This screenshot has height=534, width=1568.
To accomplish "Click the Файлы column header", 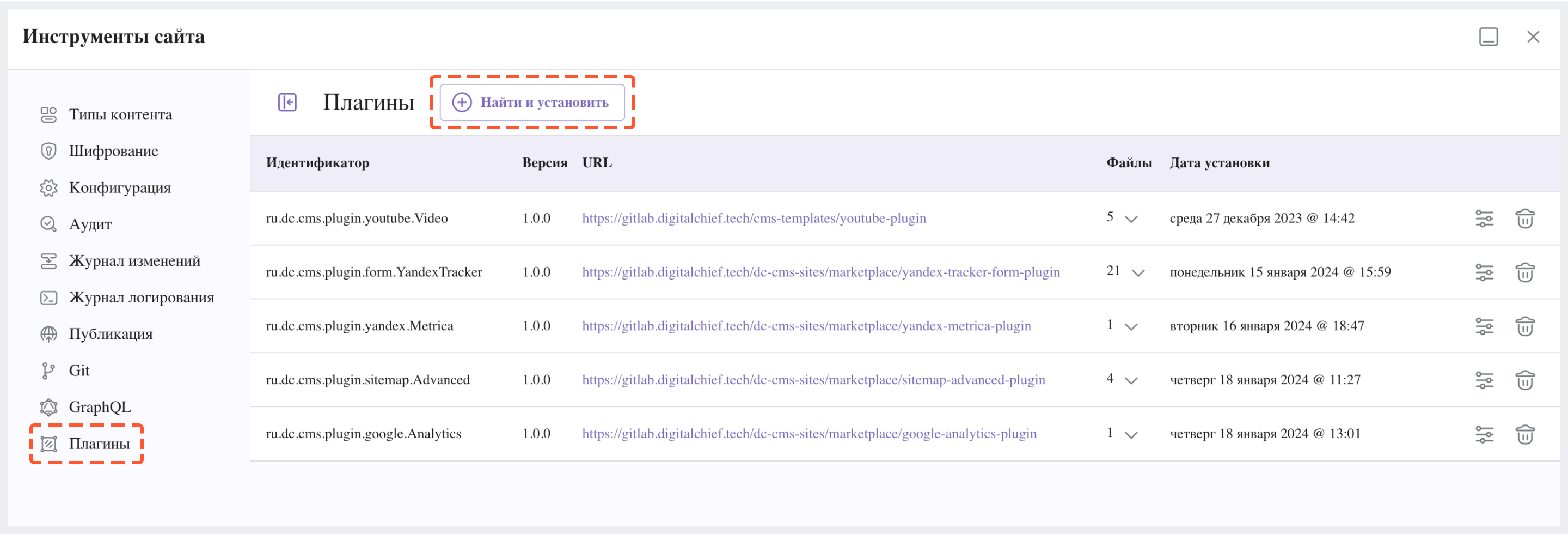I will (1129, 162).
